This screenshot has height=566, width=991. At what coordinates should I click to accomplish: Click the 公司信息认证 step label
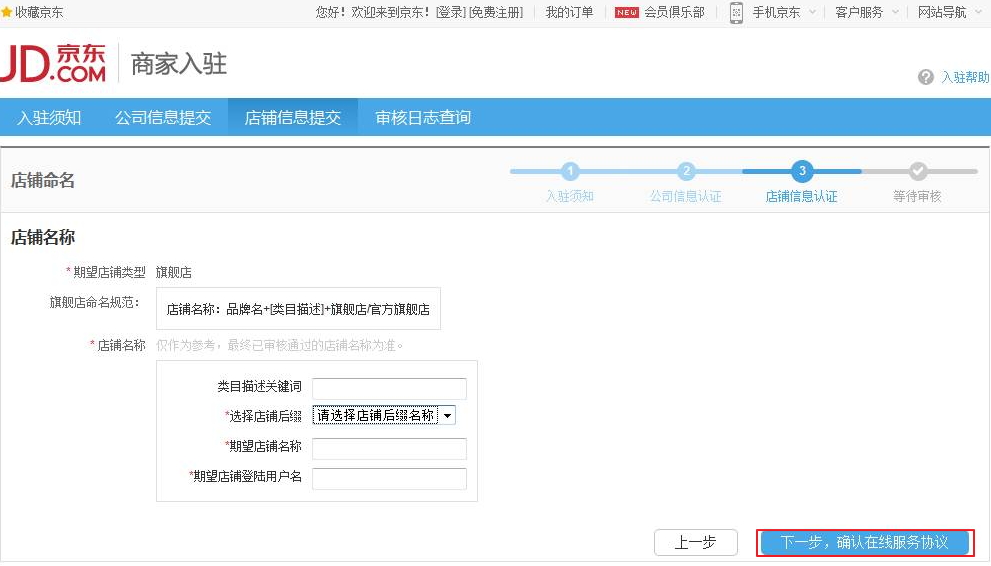686,196
